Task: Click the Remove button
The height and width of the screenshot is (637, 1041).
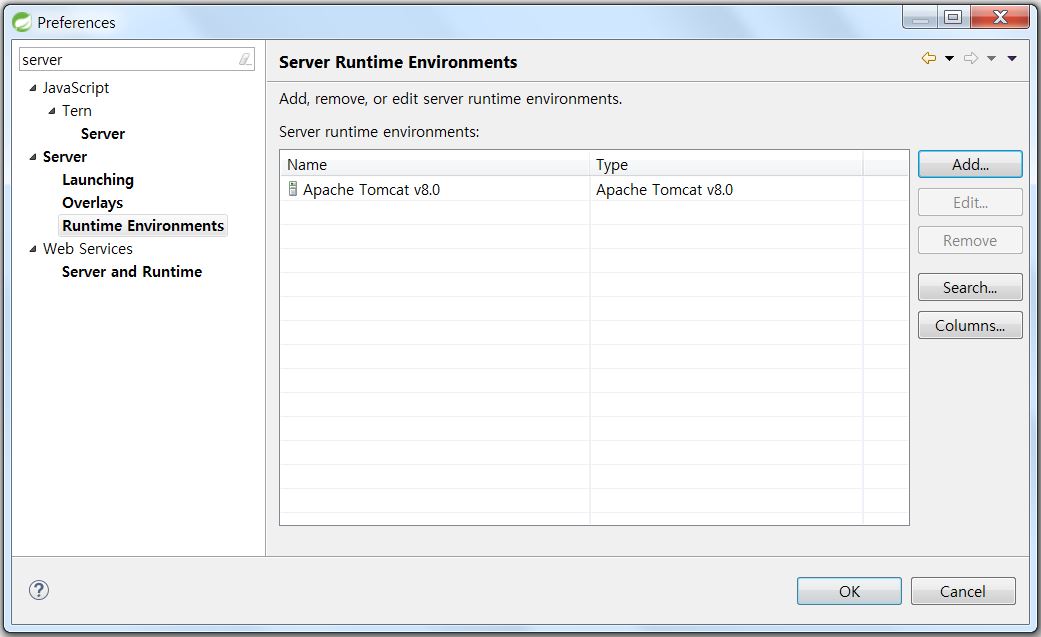Action: tap(970, 240)
